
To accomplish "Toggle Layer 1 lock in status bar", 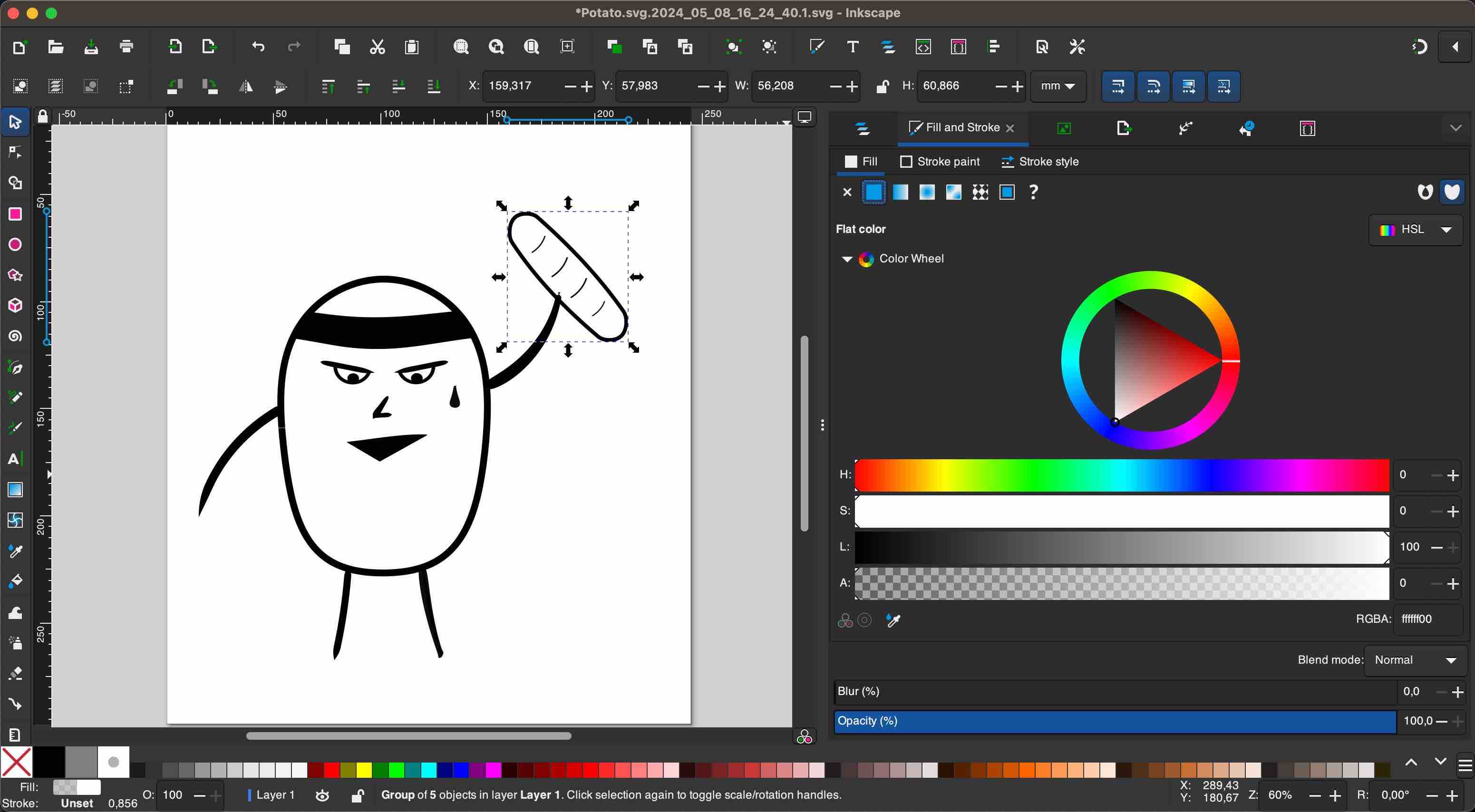I will (x=358, y=795).
